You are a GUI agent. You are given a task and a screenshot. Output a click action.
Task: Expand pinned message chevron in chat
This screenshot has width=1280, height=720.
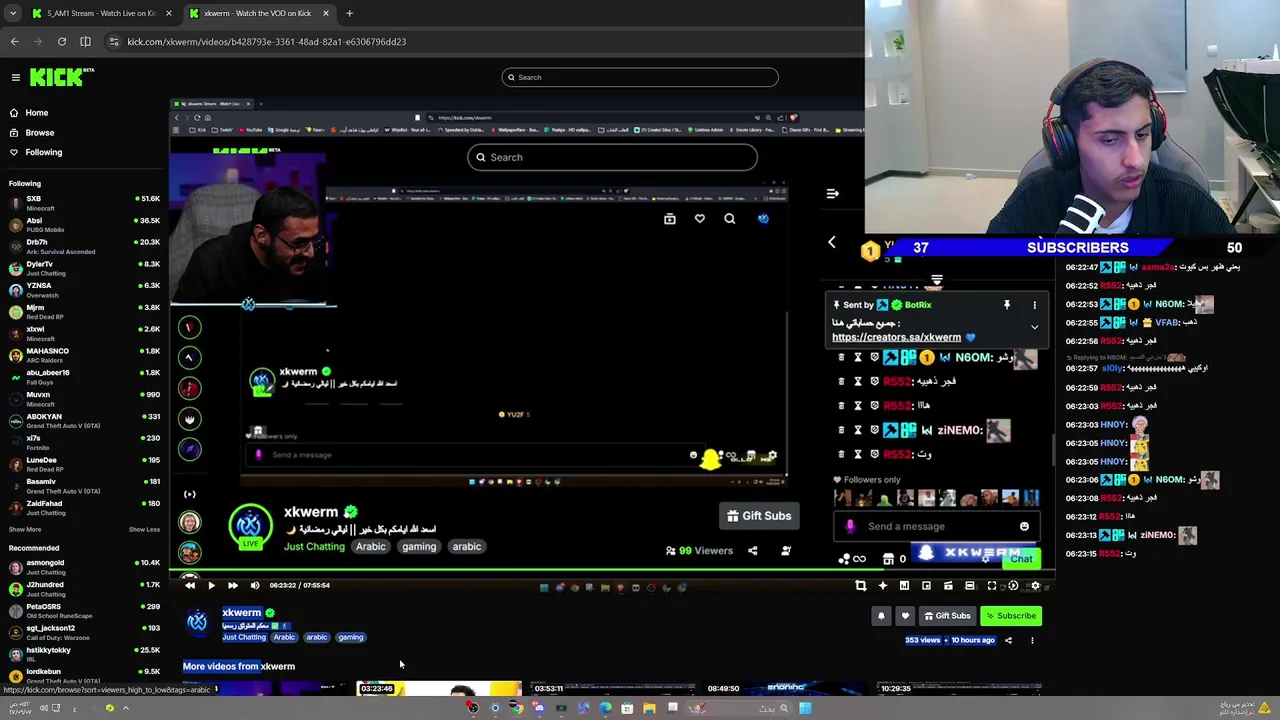coord(1034,327)
